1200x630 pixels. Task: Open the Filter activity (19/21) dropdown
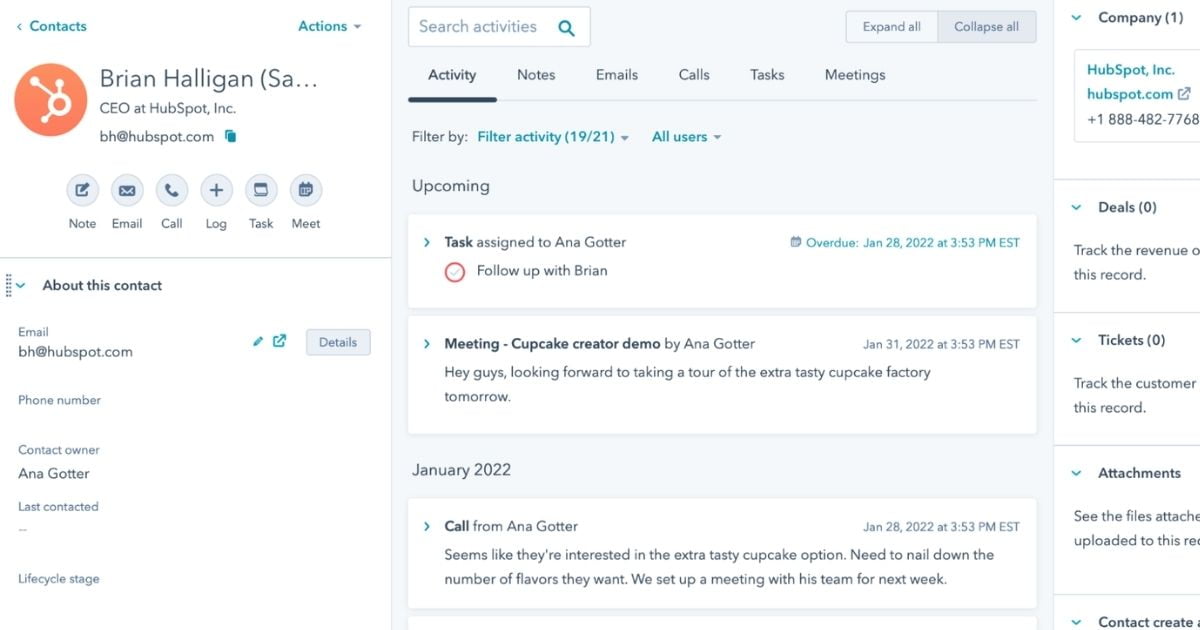point(553,137)
